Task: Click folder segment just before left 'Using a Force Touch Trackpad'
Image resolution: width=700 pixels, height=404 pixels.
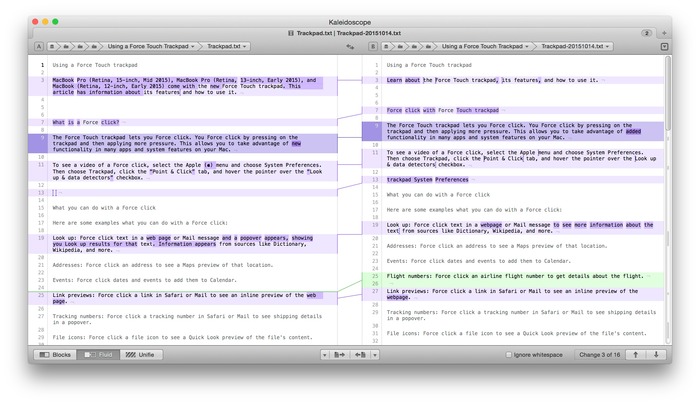Action: (94, 46)
